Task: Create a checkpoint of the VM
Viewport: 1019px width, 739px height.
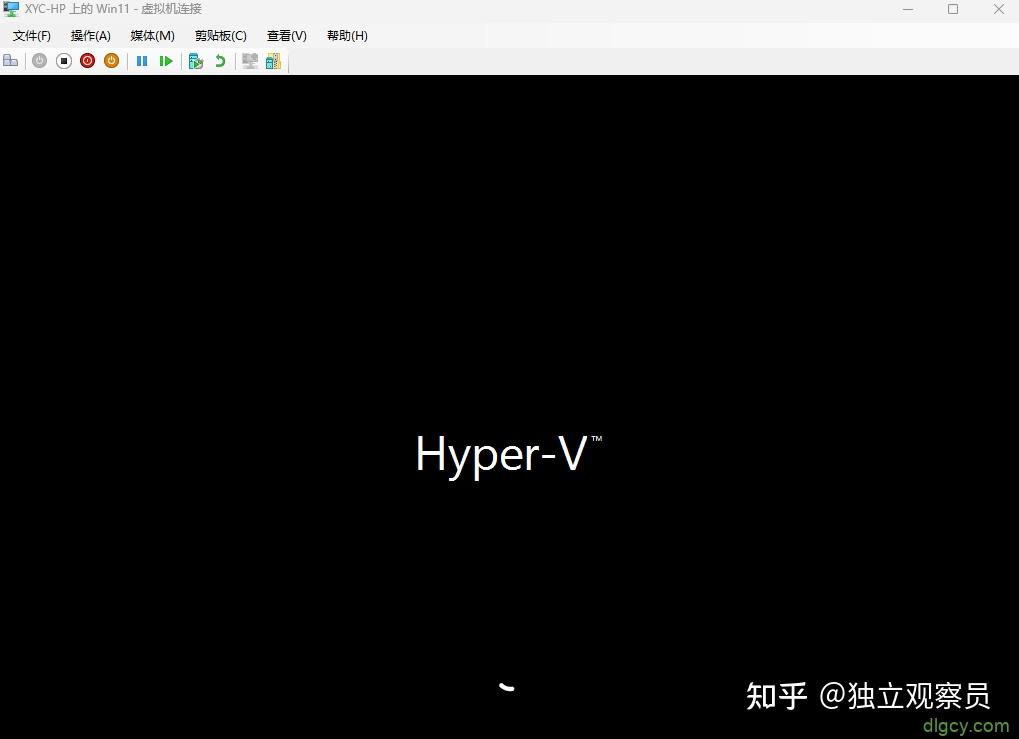Action: [196, 60]
